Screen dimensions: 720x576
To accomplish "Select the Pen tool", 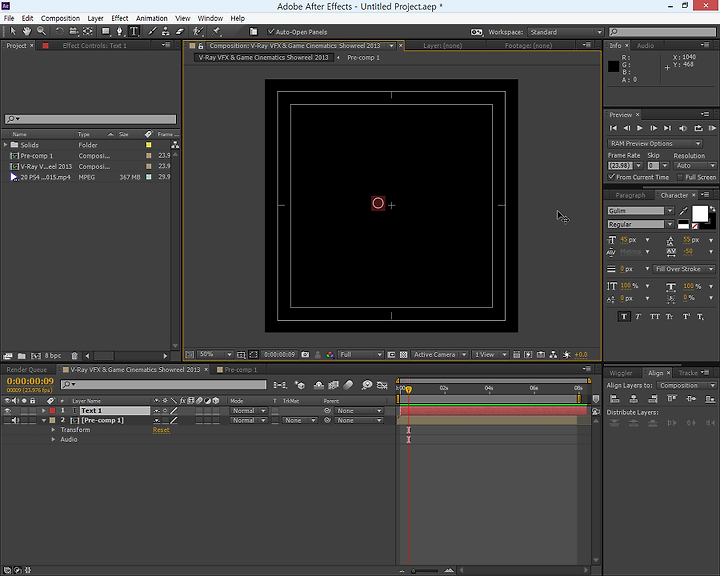I will tap(120, 31).
